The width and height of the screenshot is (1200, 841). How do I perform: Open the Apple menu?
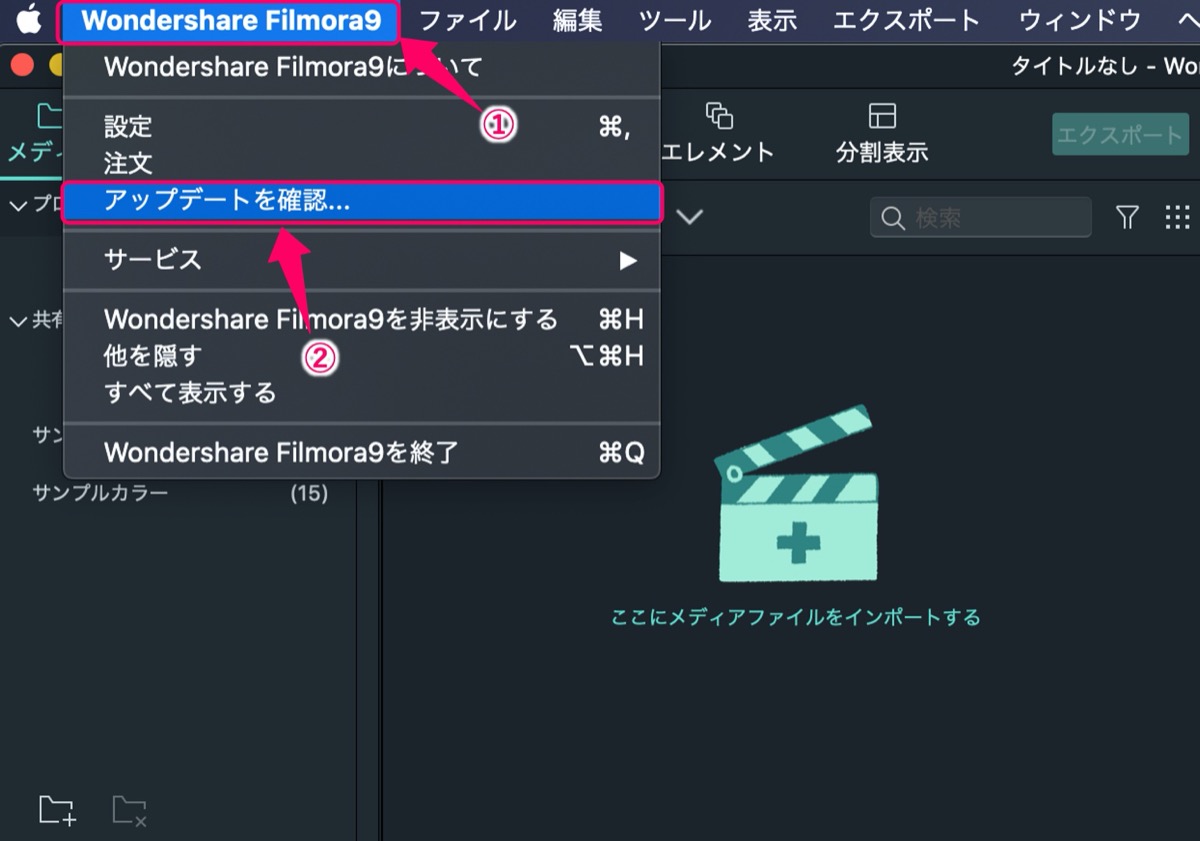[x=28, y=19]
